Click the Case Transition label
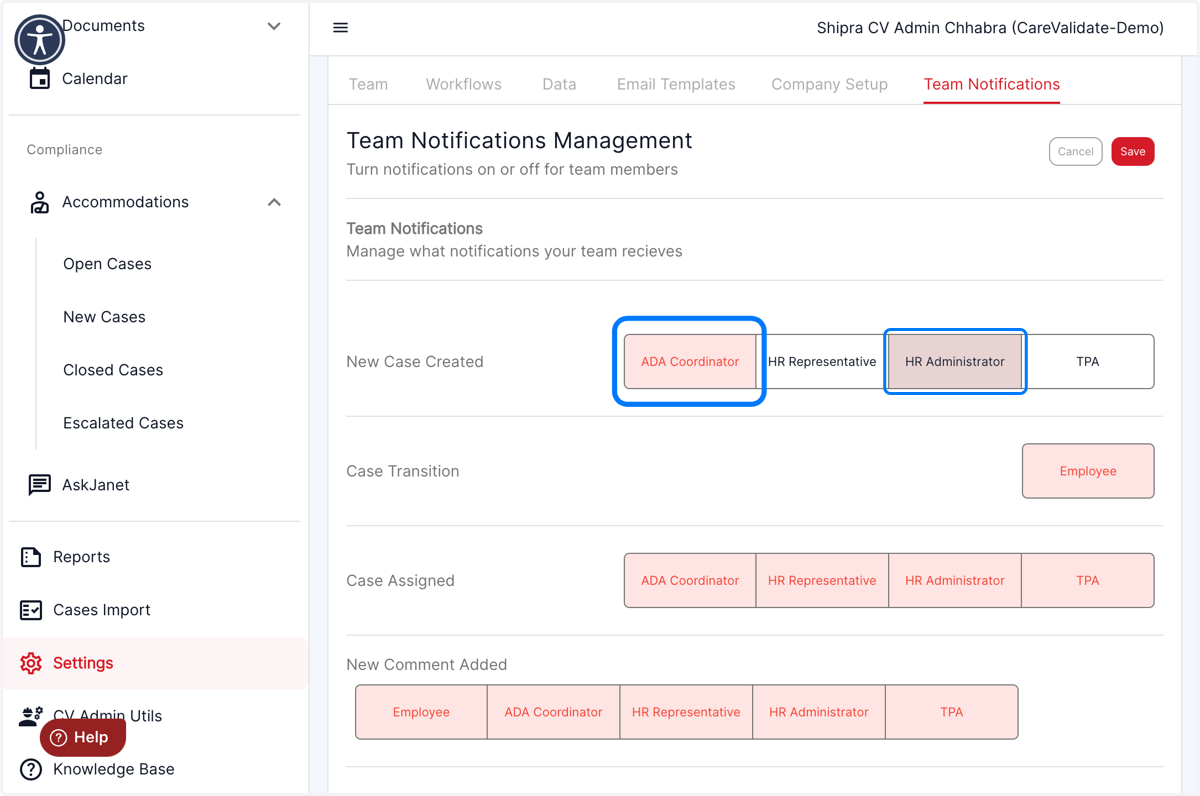 point(403,471)
